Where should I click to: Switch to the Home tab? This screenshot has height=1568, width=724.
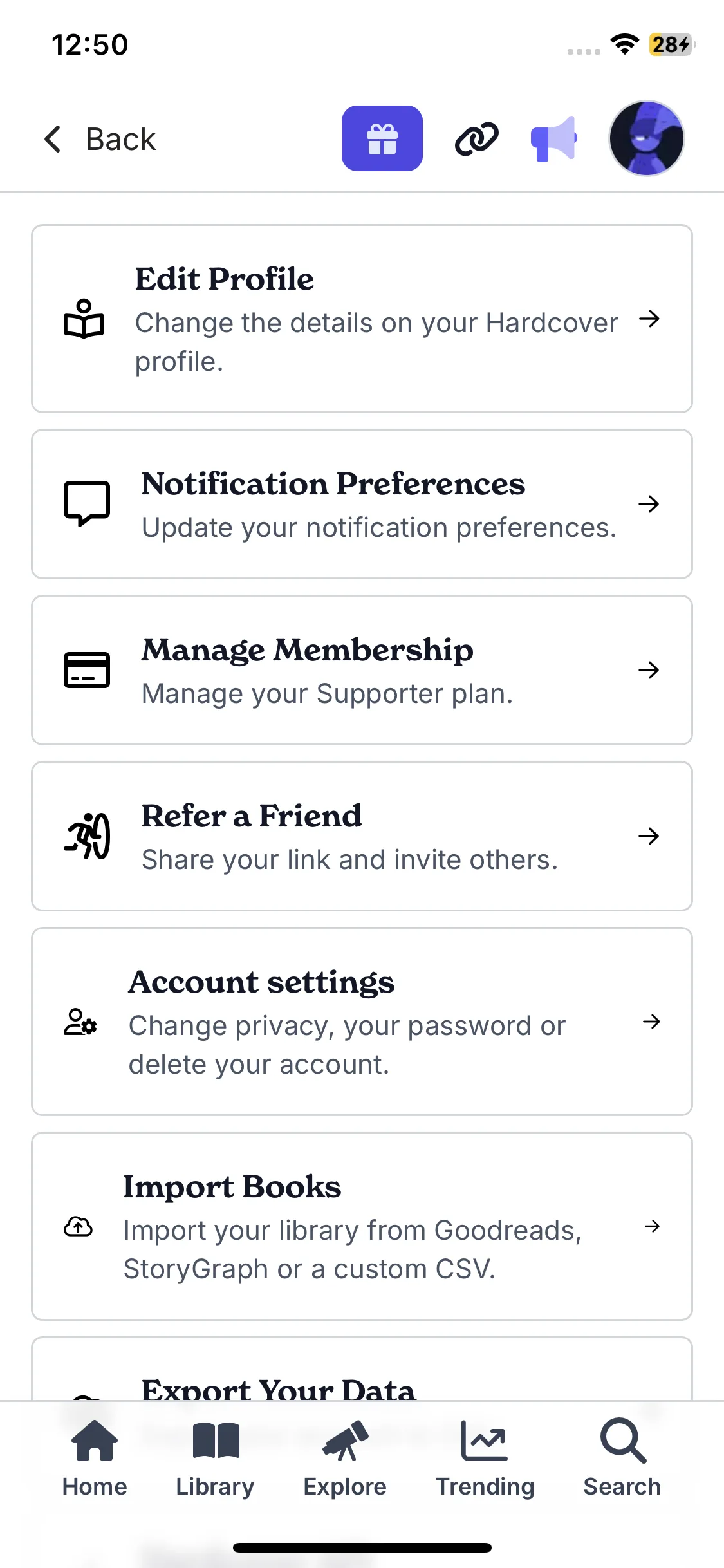point(95,1458)
